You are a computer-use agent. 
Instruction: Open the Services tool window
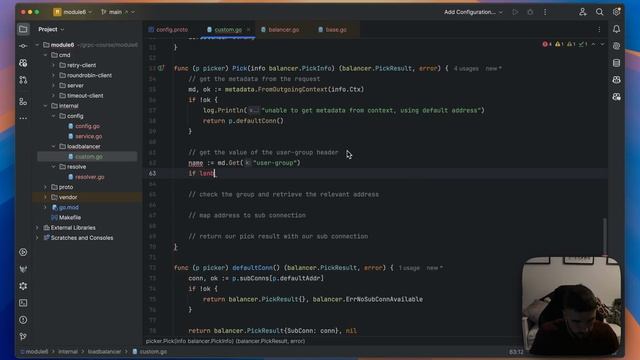(23, 252)
